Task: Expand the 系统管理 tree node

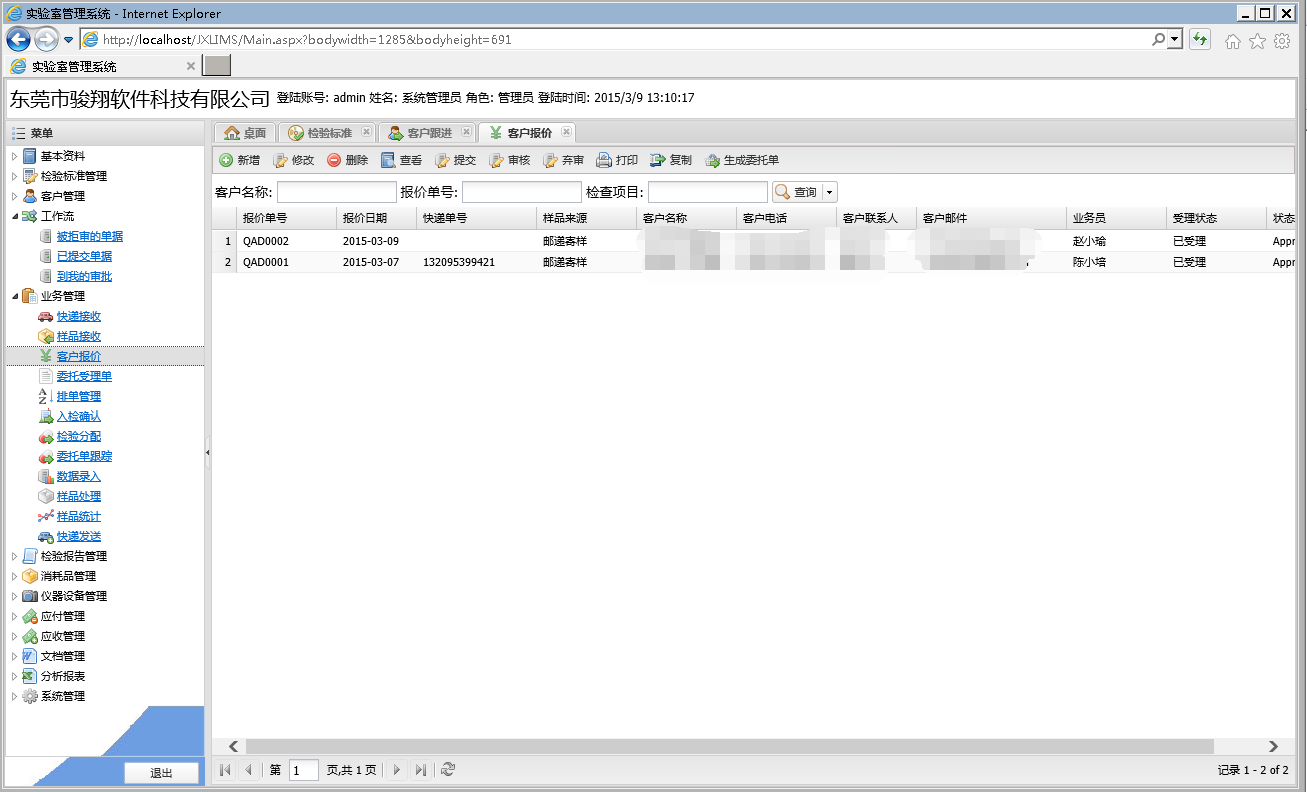Action: point(15,696)
